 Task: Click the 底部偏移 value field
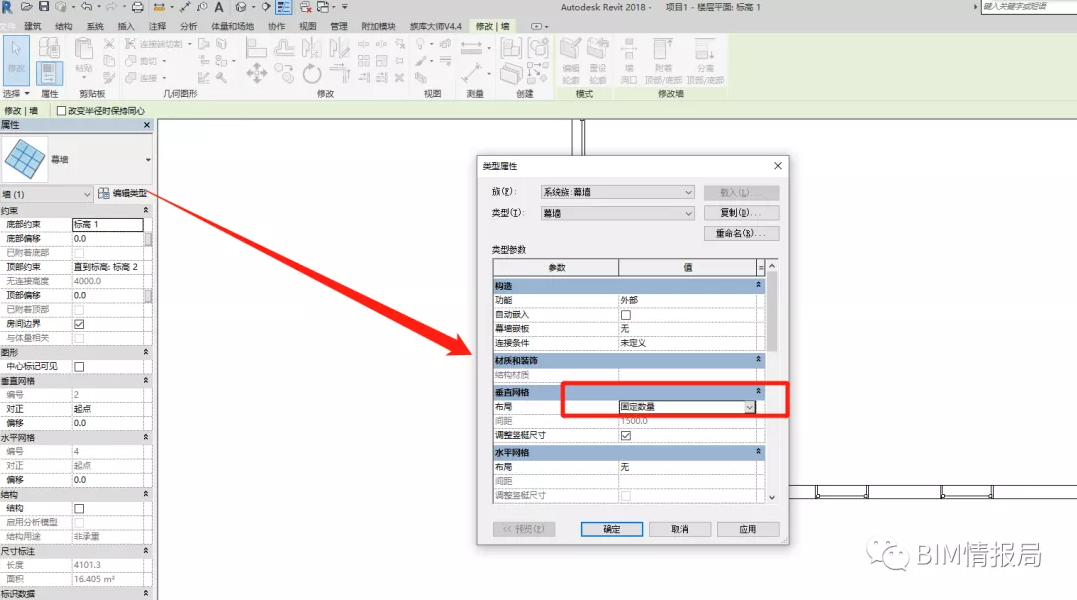tap(107, 239)
